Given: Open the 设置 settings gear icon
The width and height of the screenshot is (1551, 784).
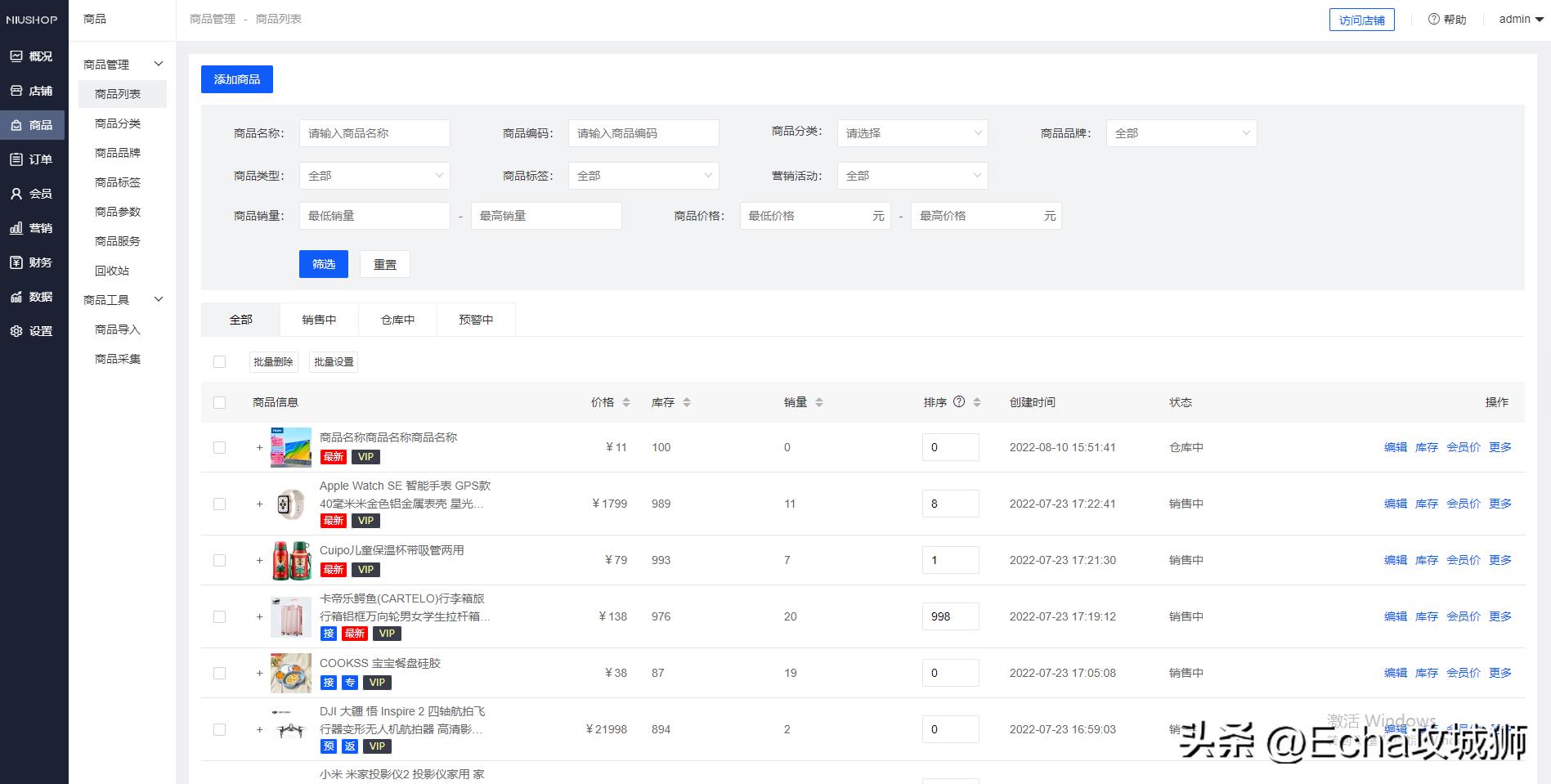Looking at the screenshot, I should pyautogui.click(x=16, y=331).
